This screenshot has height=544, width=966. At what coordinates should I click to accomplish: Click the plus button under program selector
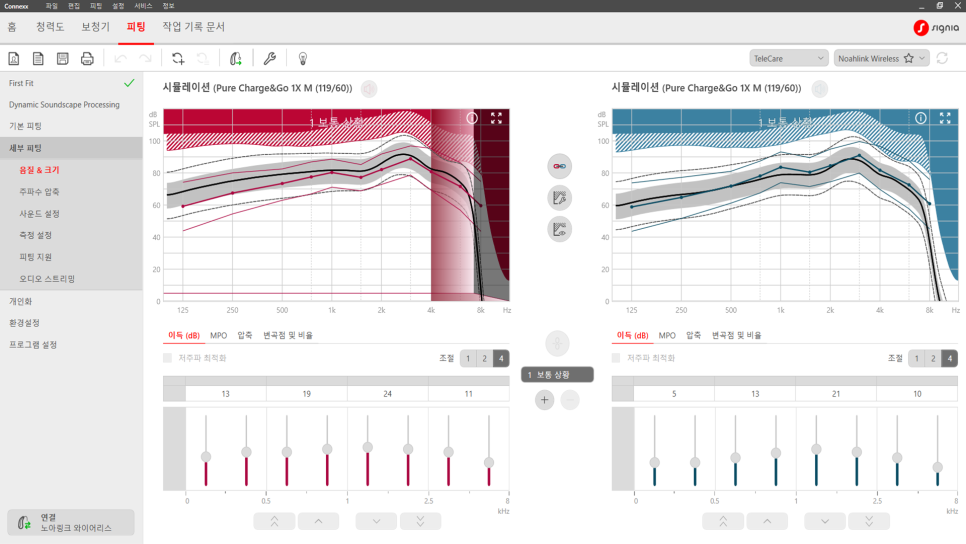[544, 400]
